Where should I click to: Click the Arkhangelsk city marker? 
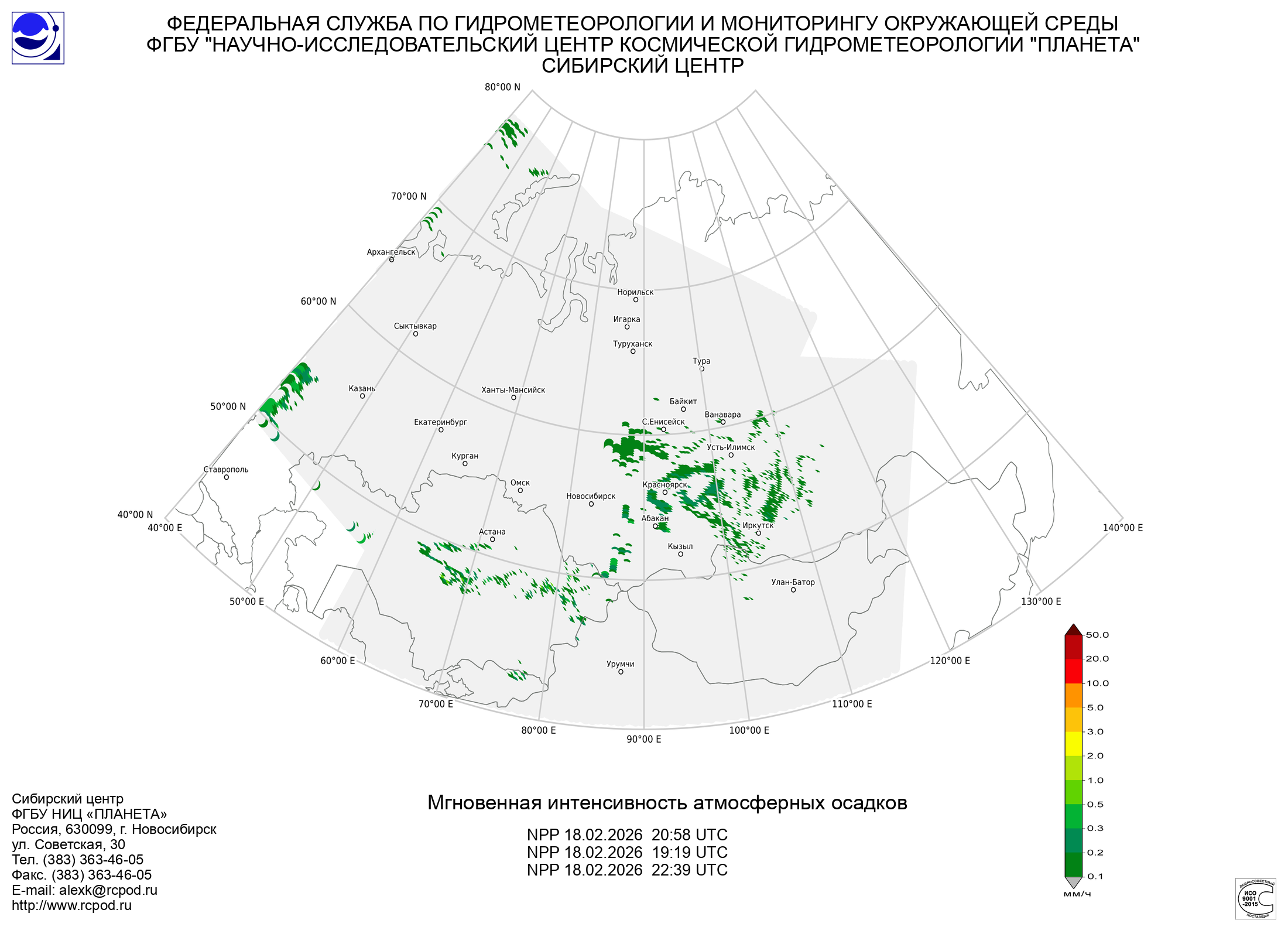click(392, 259)
